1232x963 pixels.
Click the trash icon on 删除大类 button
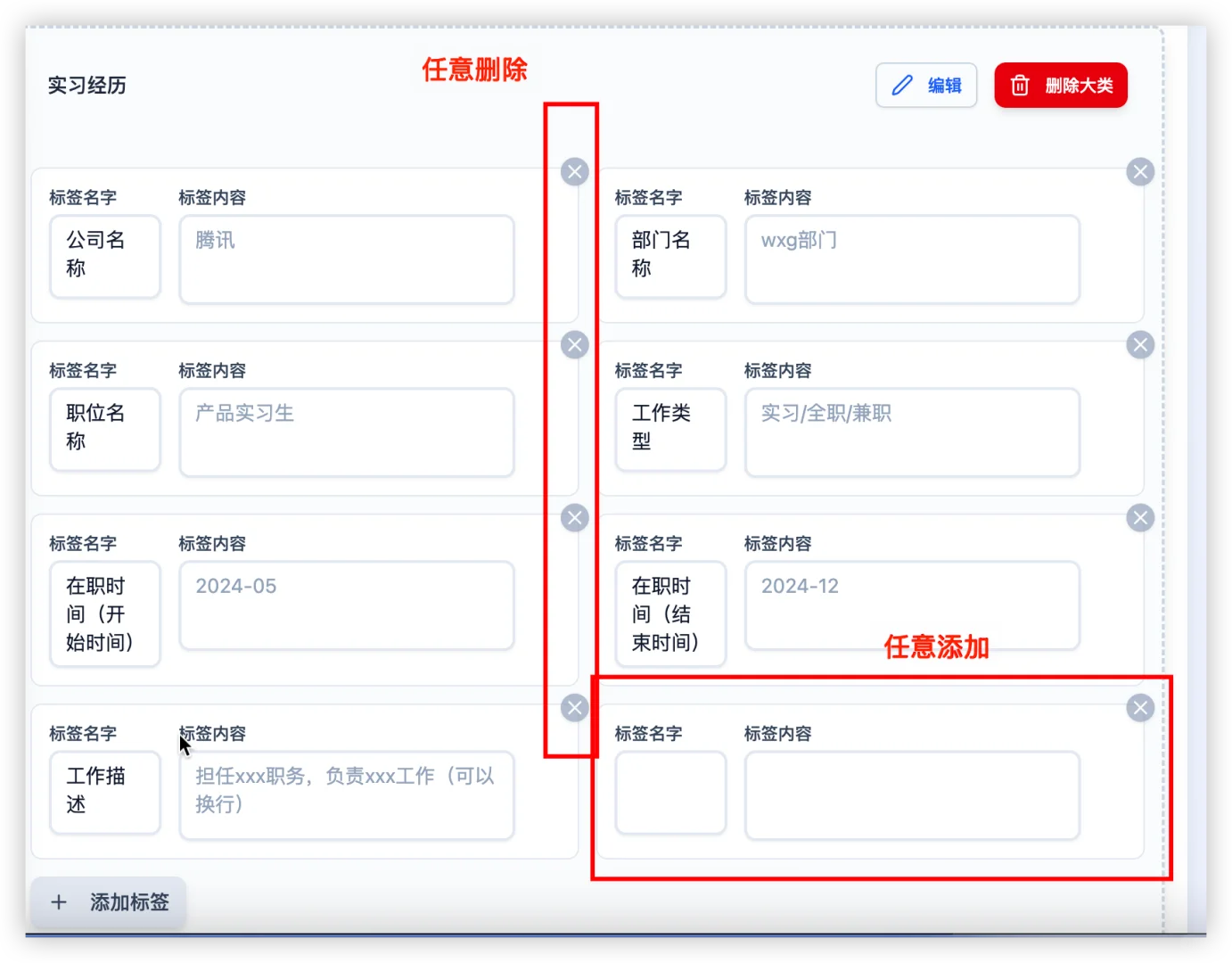coord(1019,85)
